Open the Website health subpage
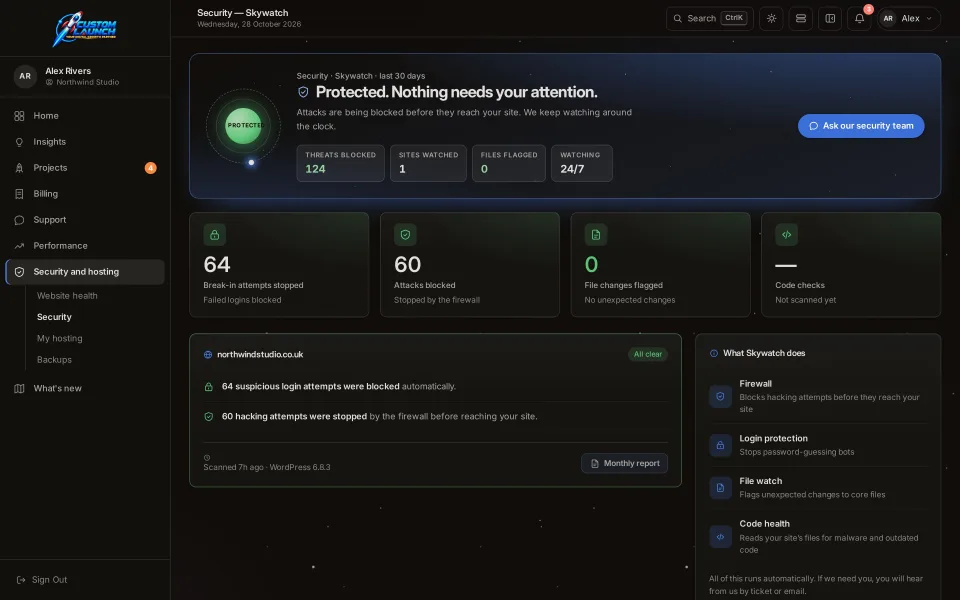Image resolution: width=960 pixels, height=600 pixels. pyautogui.click(x=67, y=296)
